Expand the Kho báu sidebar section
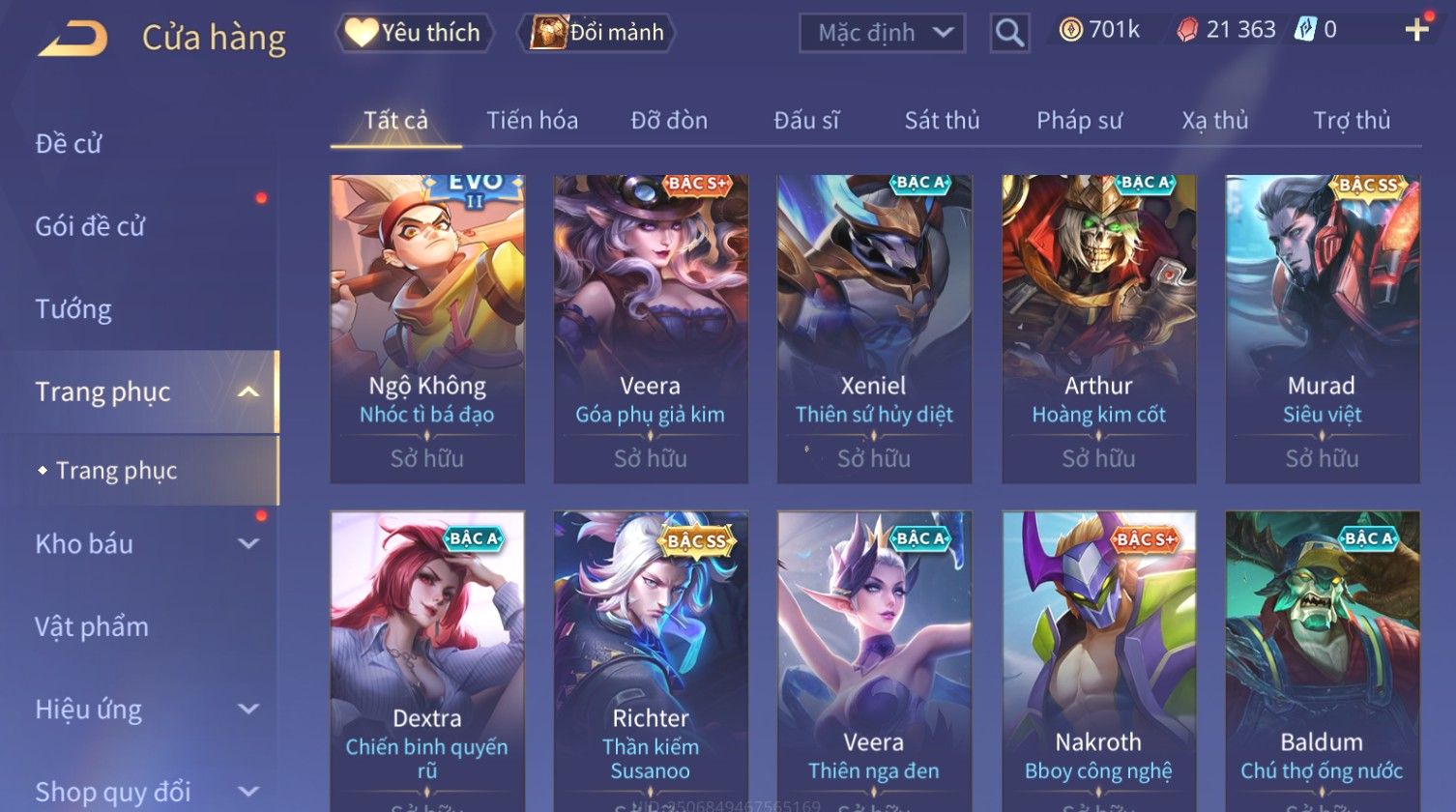 (248, 544)
